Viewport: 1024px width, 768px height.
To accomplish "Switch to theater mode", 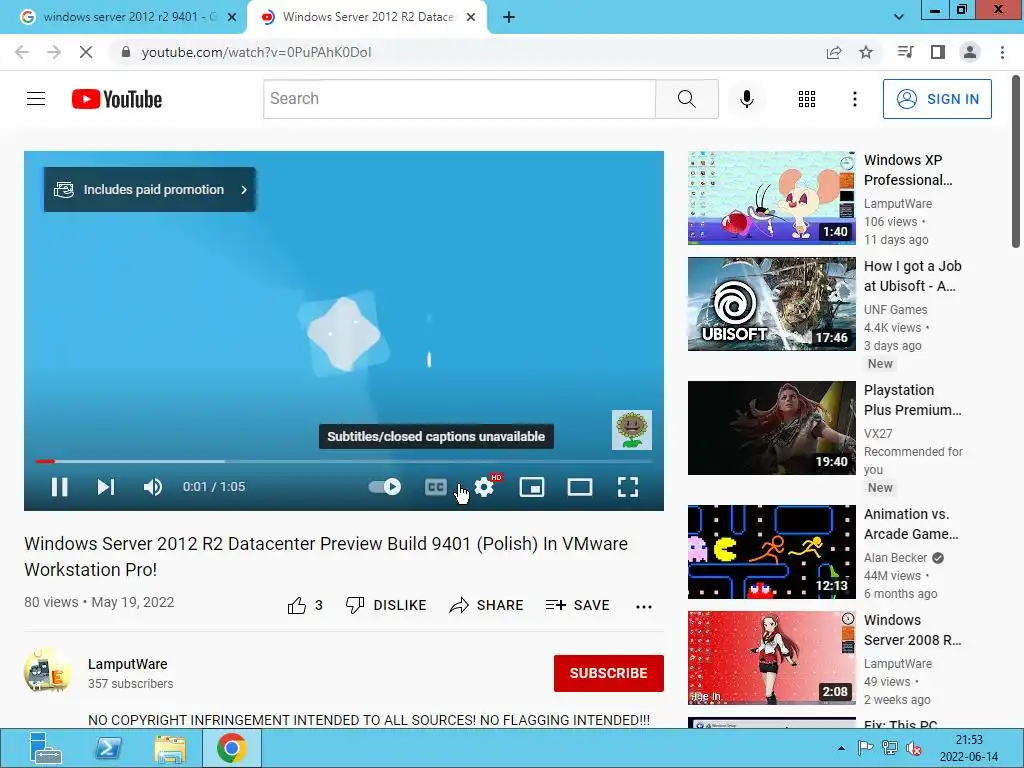I will coord(580,487).
